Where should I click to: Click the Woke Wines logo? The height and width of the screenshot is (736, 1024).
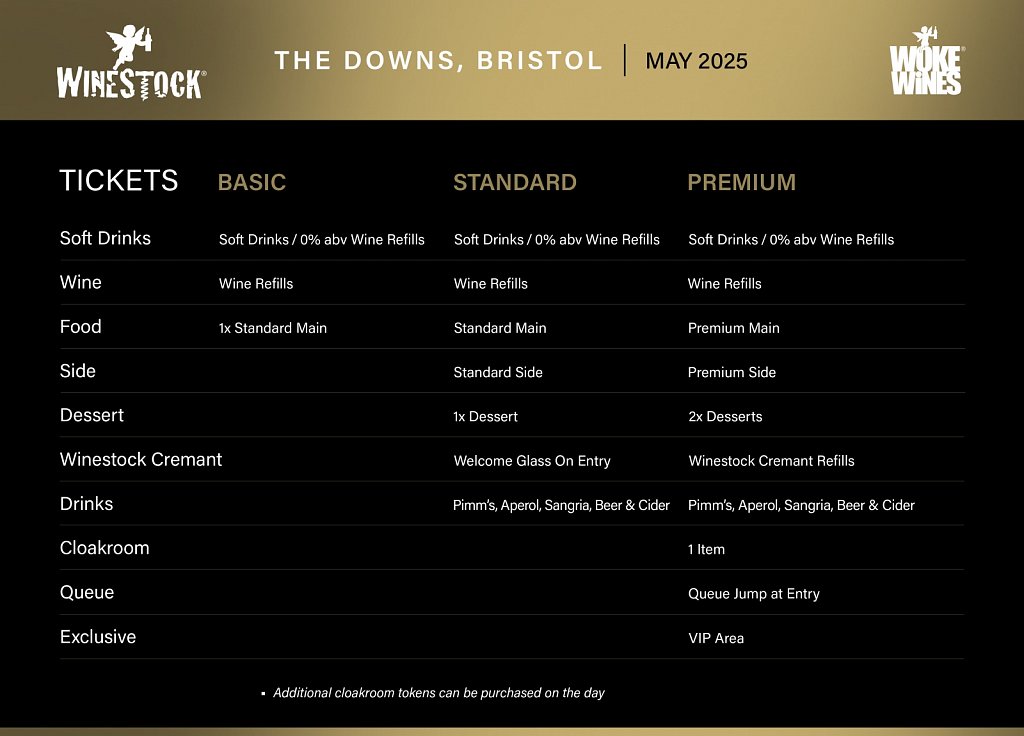(926, 61)
